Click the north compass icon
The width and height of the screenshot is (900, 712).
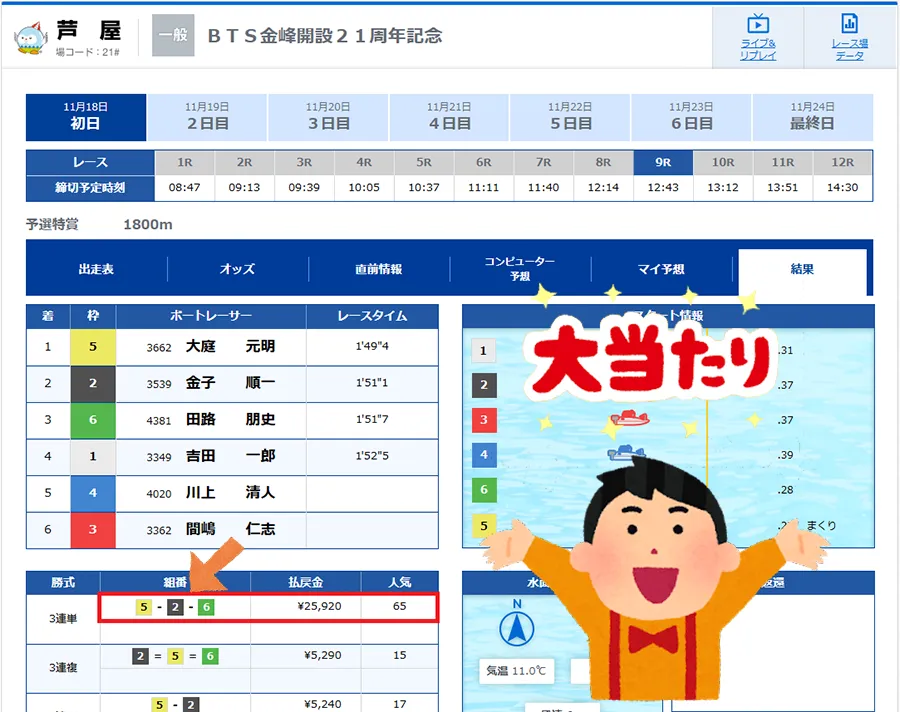(x=516, y=627)
